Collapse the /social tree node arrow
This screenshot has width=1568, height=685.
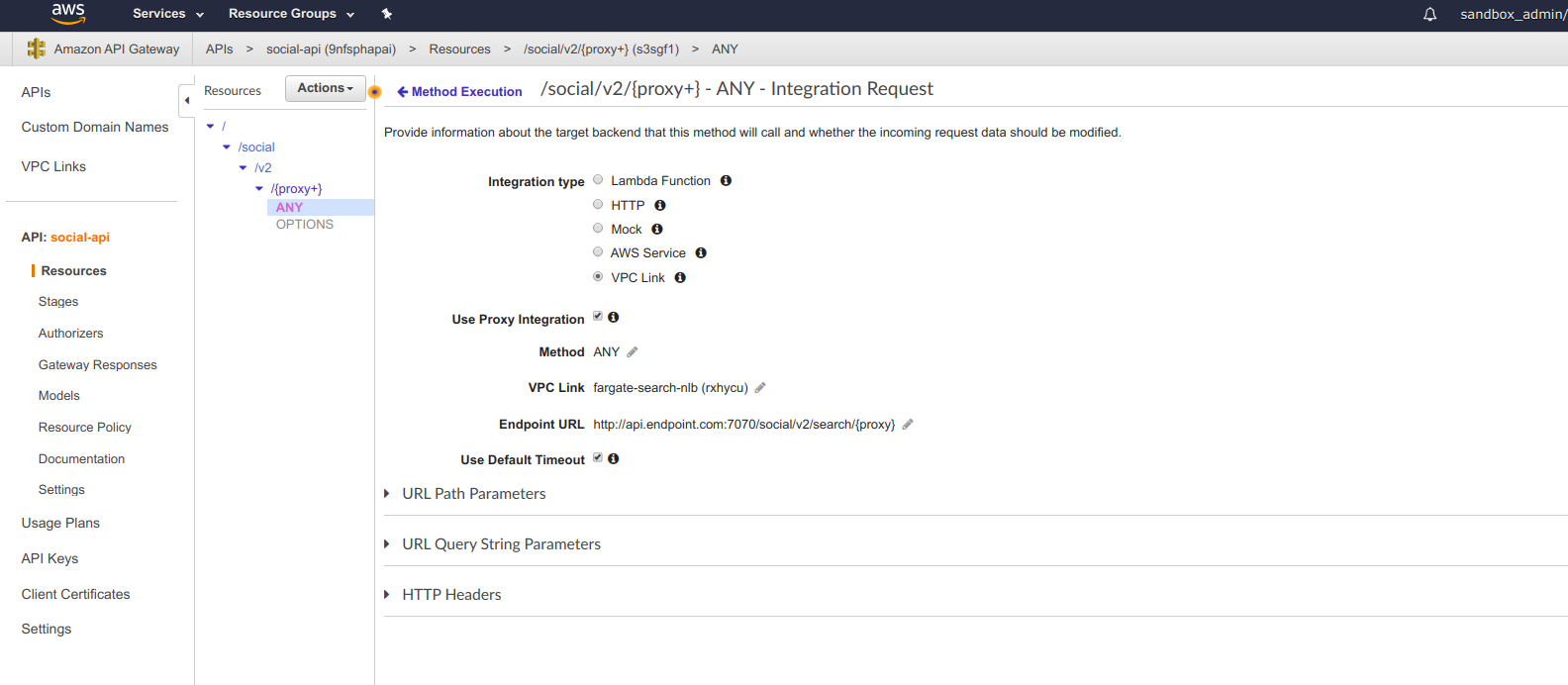click(227, 147)
